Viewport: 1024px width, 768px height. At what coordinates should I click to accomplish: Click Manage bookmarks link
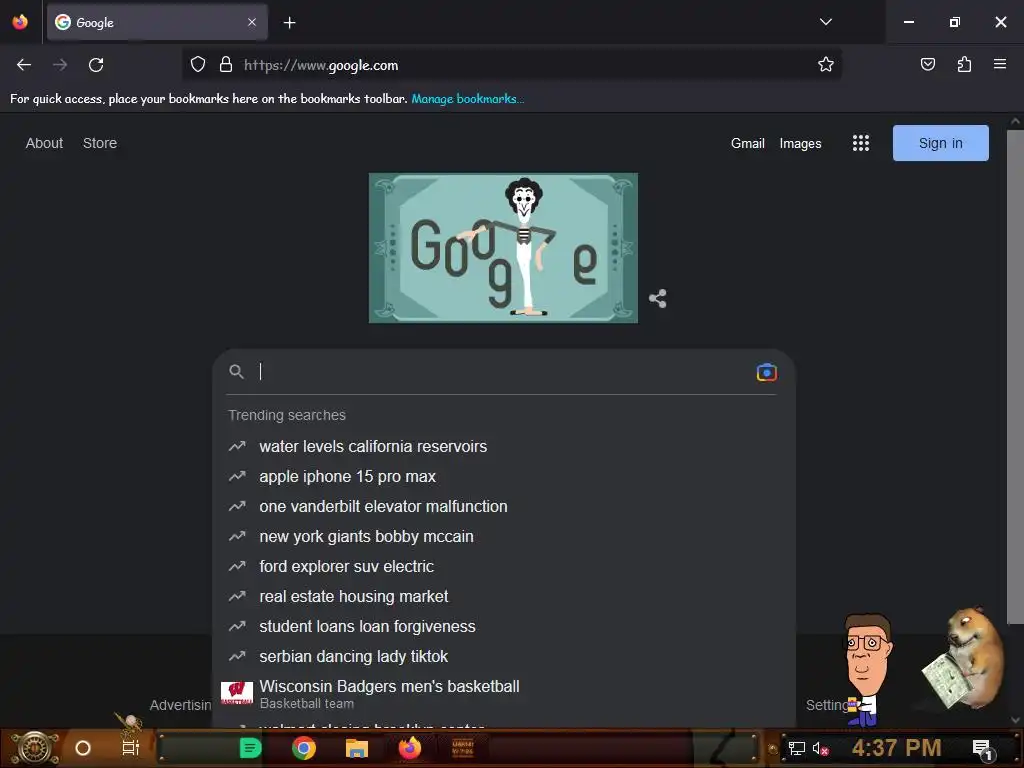(468, 99)
